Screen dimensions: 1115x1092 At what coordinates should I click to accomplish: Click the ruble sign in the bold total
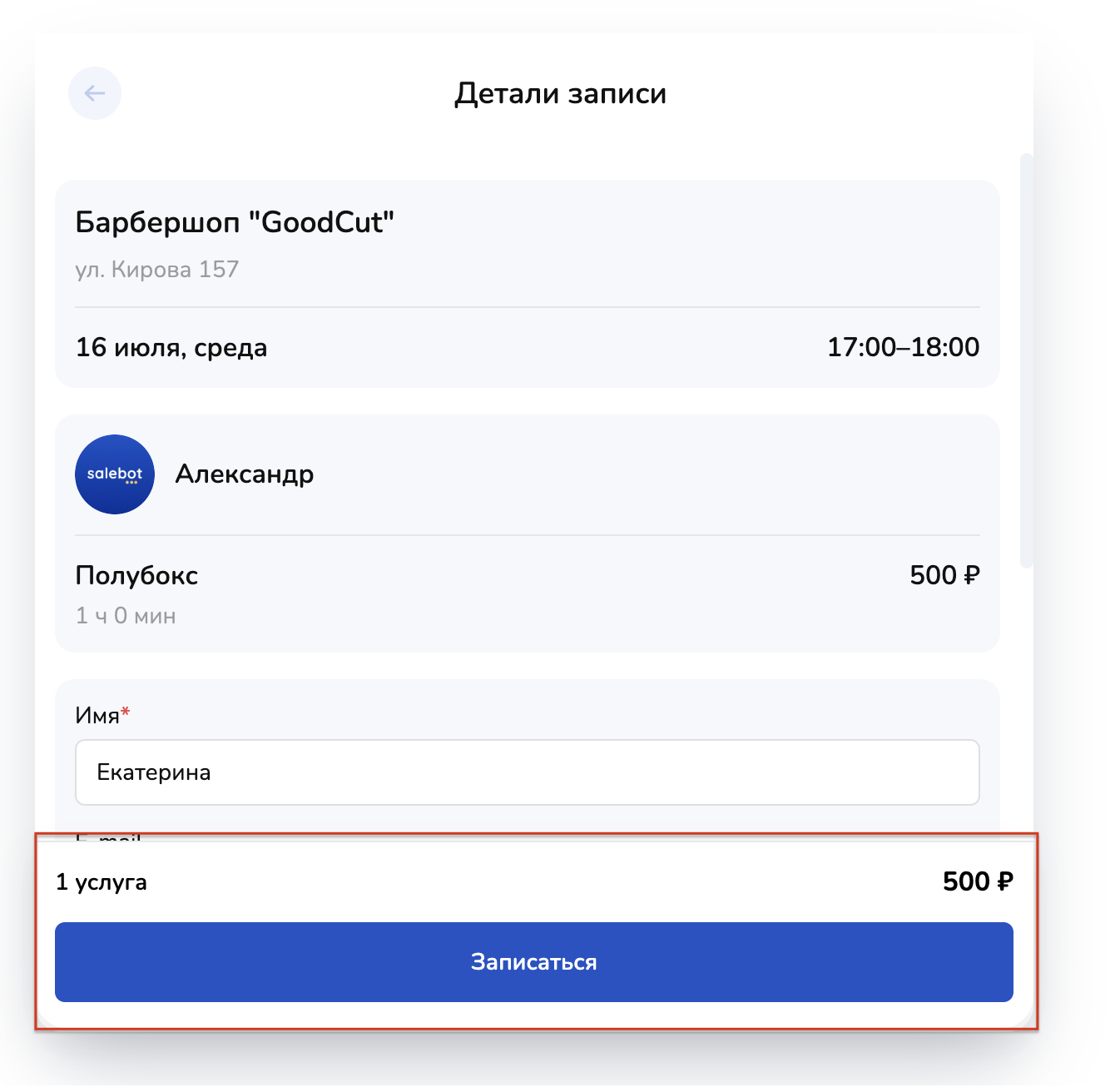1004,881
